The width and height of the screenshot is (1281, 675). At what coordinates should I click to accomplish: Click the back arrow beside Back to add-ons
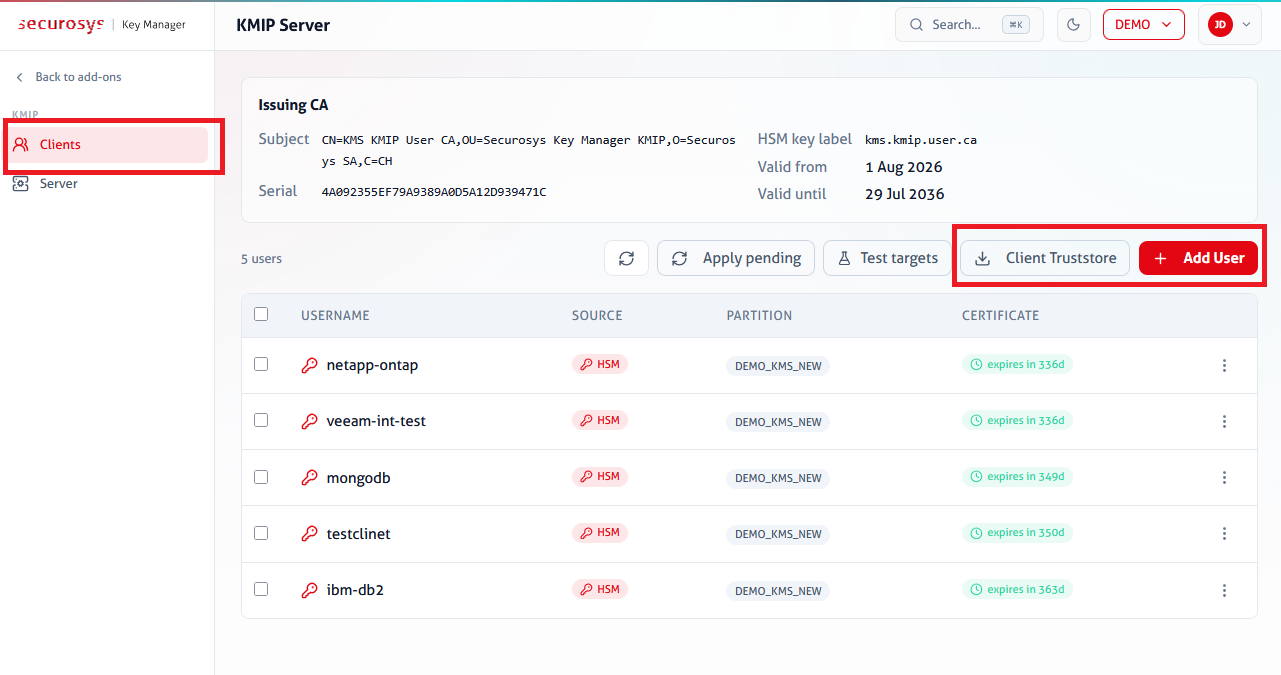click(19, 77)
